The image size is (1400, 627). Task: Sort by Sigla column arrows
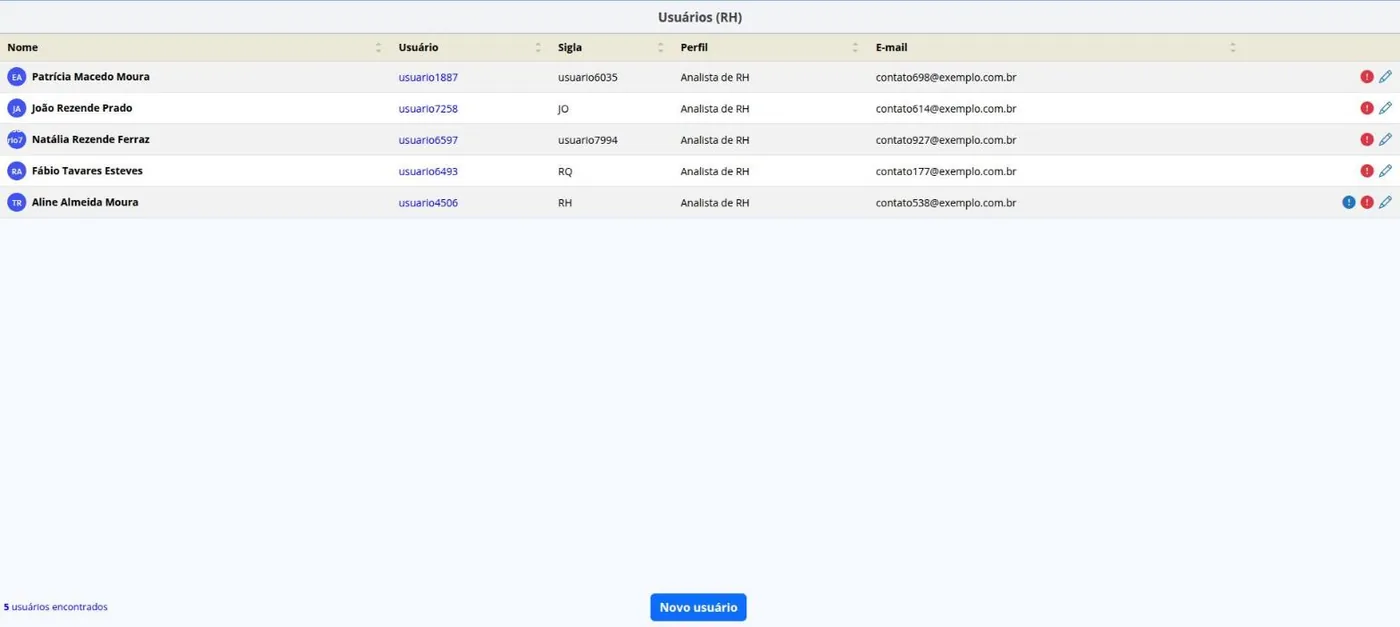coord(660,48)
